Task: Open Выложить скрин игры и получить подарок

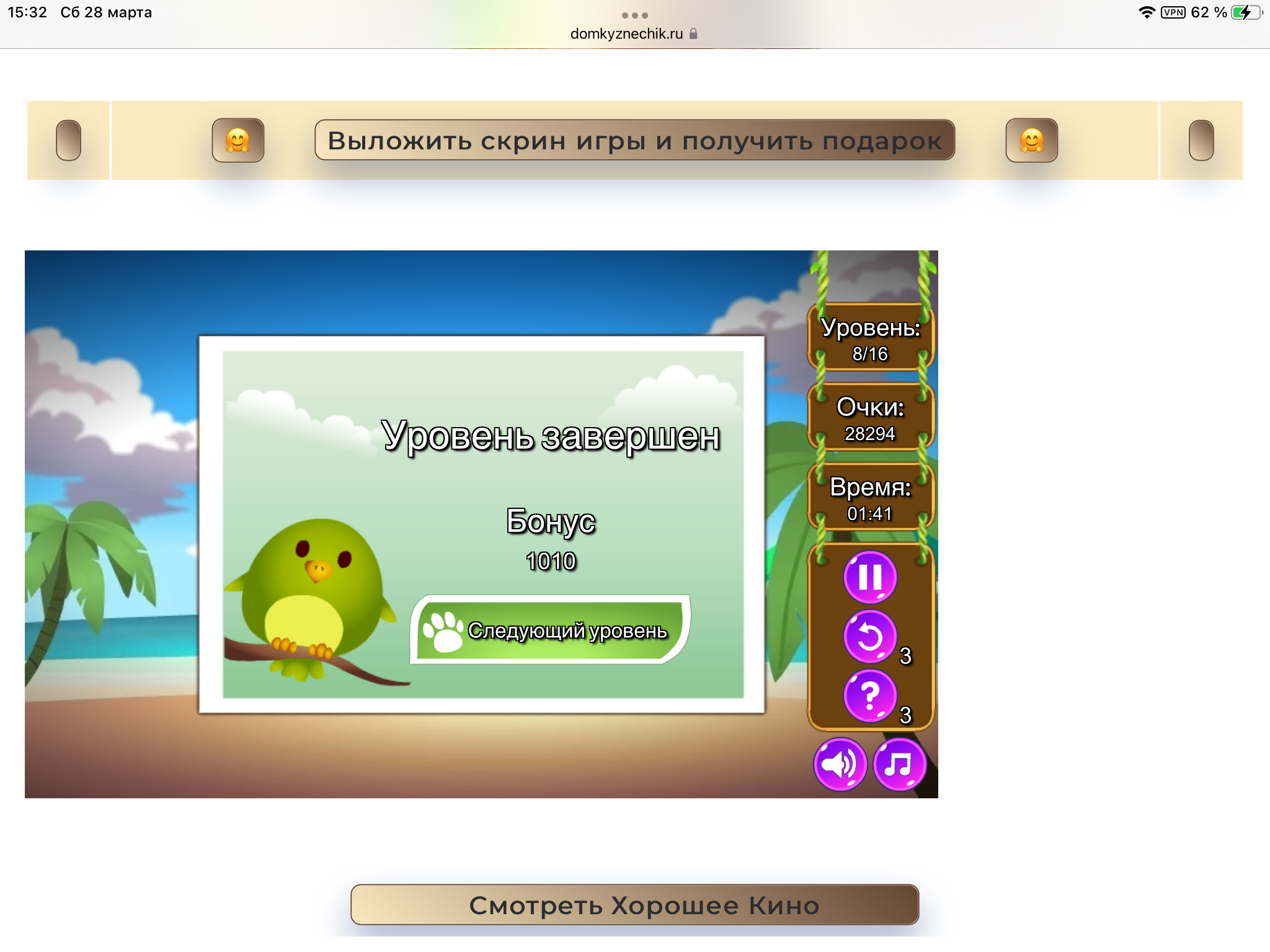Action: 634,141
